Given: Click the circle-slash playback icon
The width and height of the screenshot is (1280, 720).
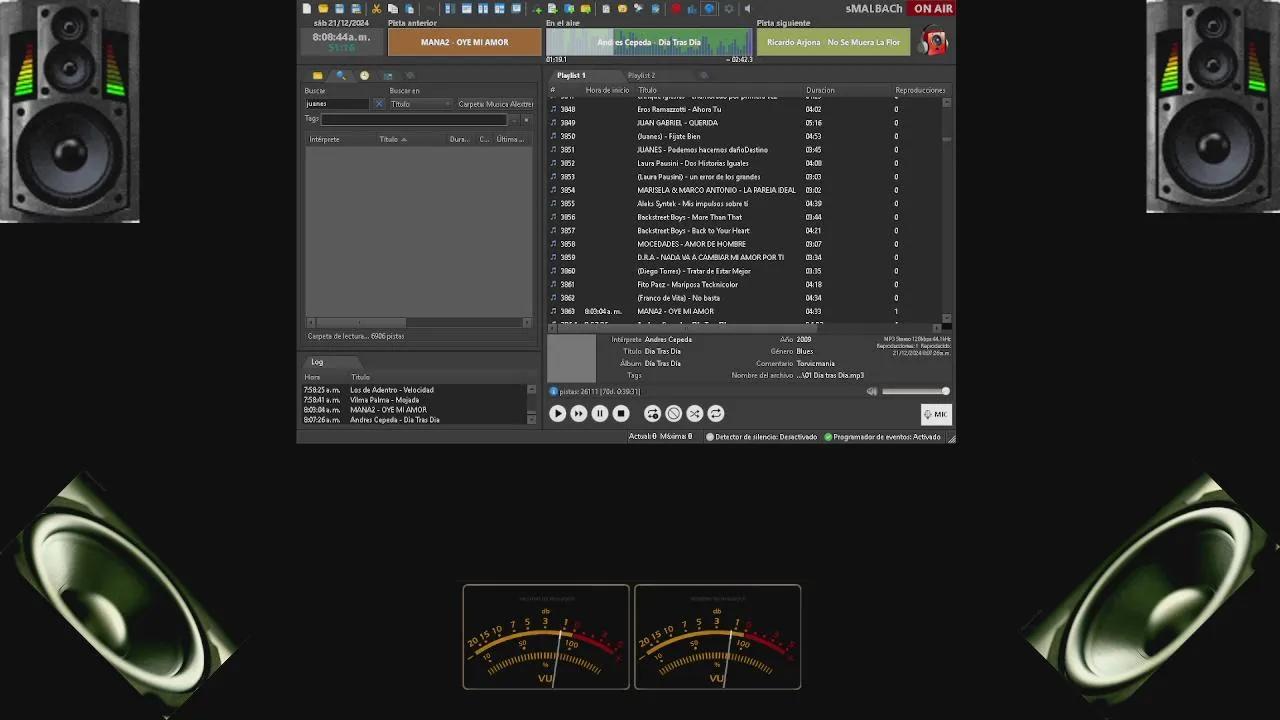Looking at the screenshot, I should (673, 413).
